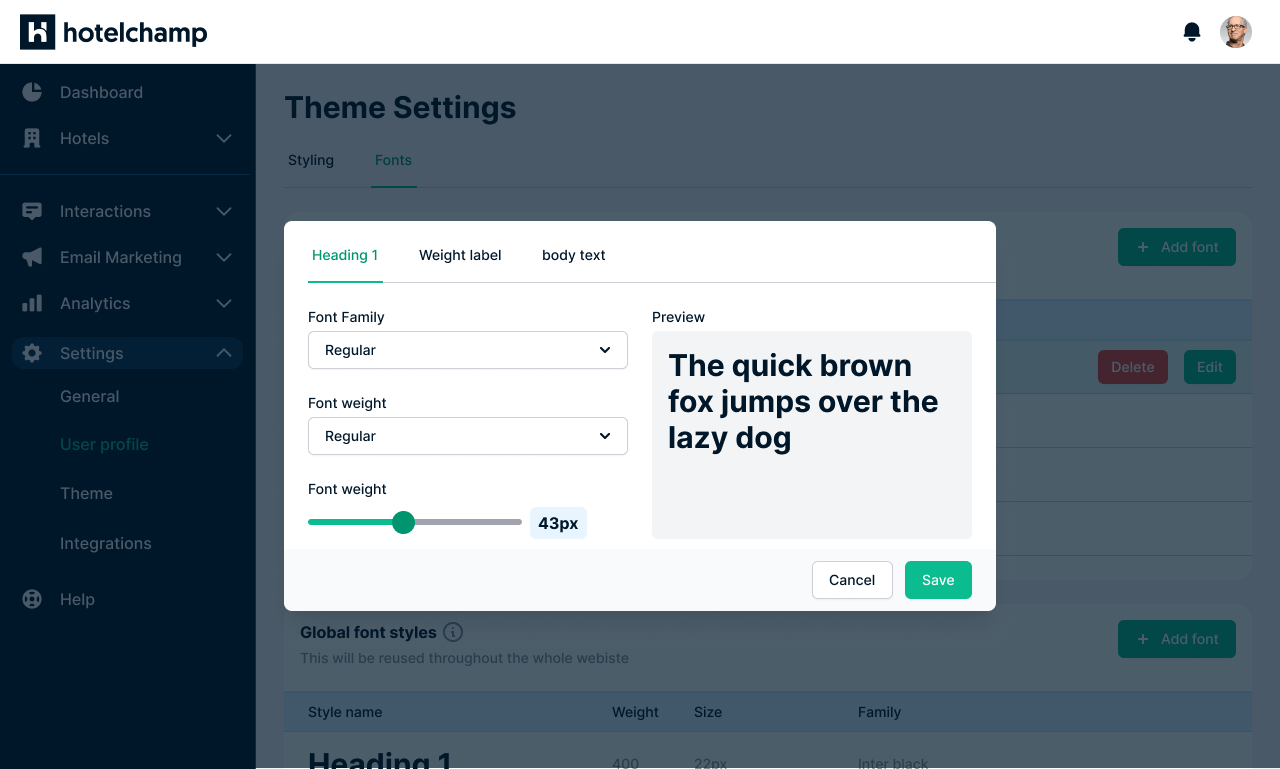Open the Font weight dropdown
Image resolution: width=1280 pixels, height=769 pixels.
[x=468, y=436]
